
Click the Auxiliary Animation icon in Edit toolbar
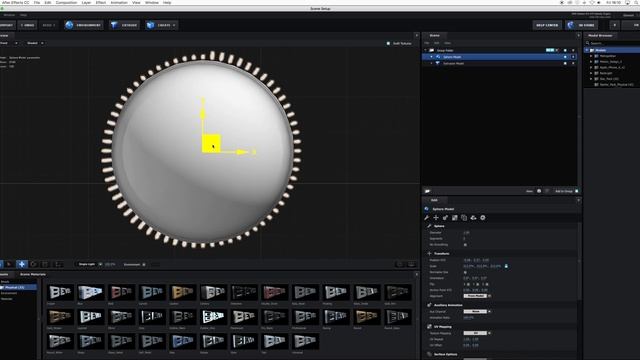point(445,218)
